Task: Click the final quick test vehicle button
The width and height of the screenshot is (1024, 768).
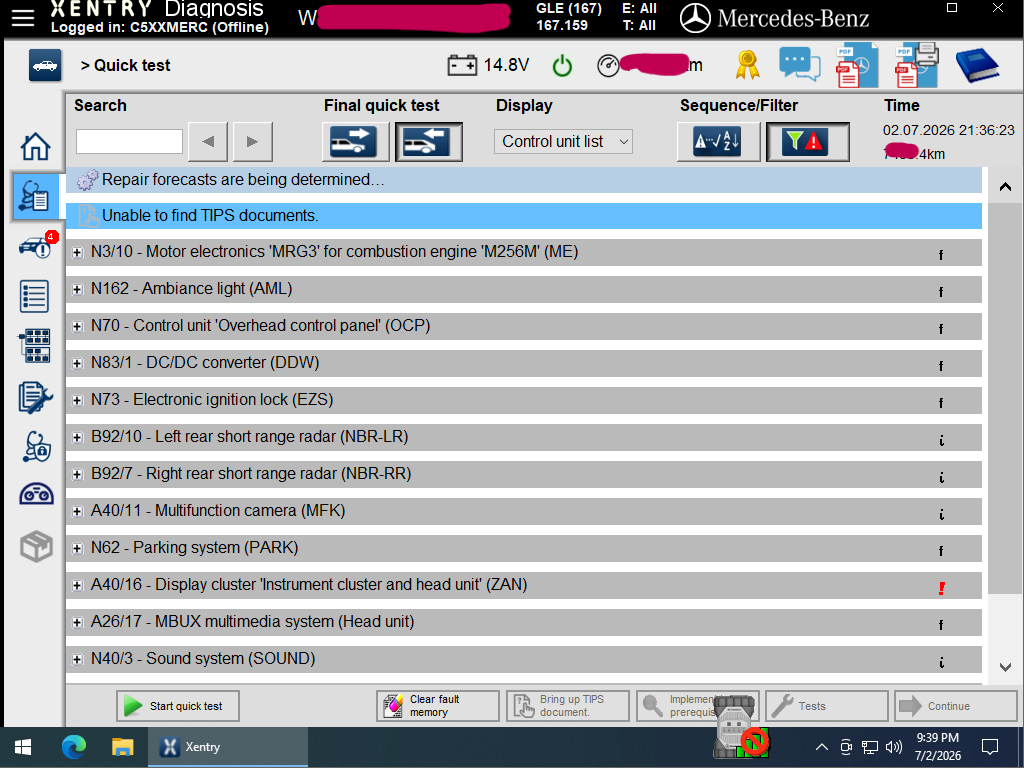Action: (x=429, y=142)
